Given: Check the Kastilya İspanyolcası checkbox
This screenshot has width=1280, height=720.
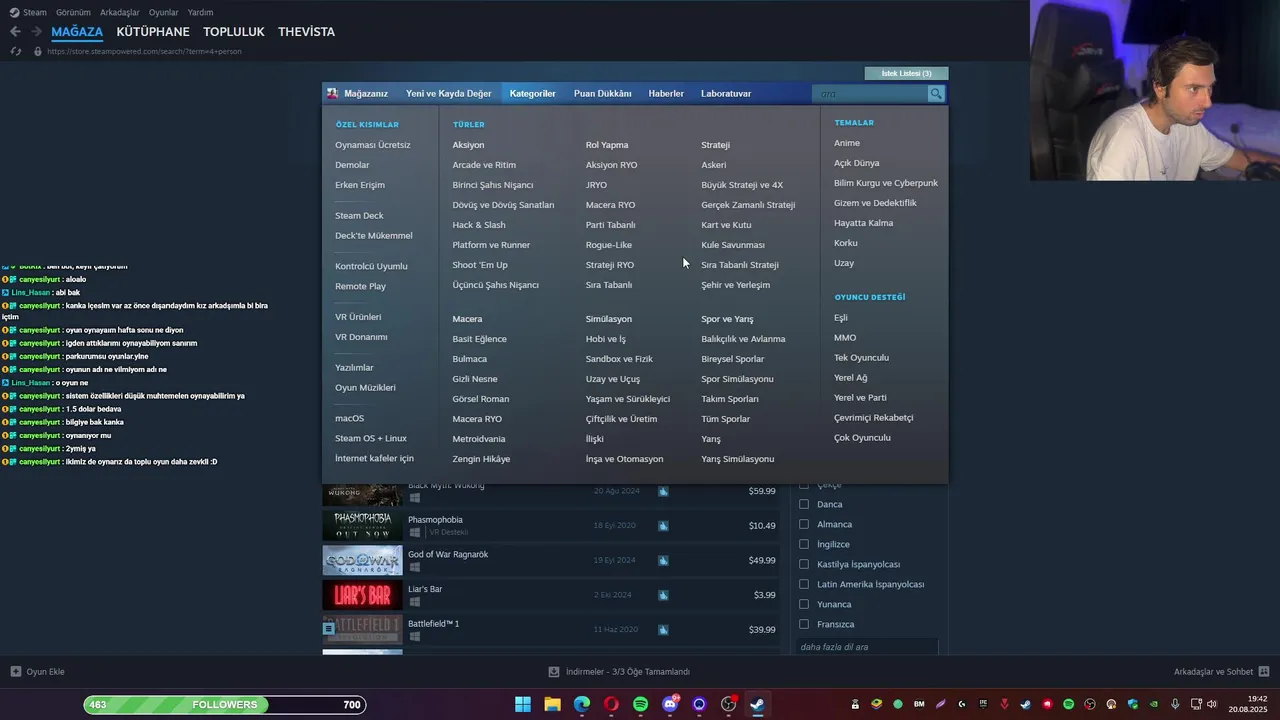Looking at the screenshot, I should pos(803,564).
